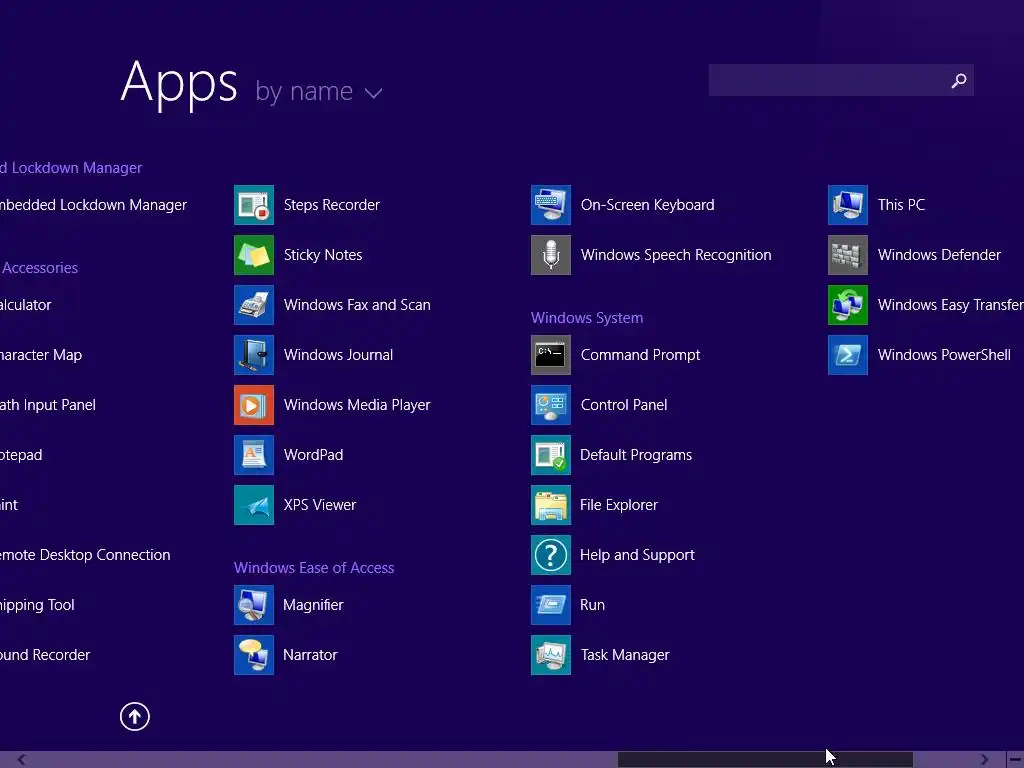The image size is (1024, 768).
Task: Open Sound Recorder entry
Action: click(x=45, y=655)
